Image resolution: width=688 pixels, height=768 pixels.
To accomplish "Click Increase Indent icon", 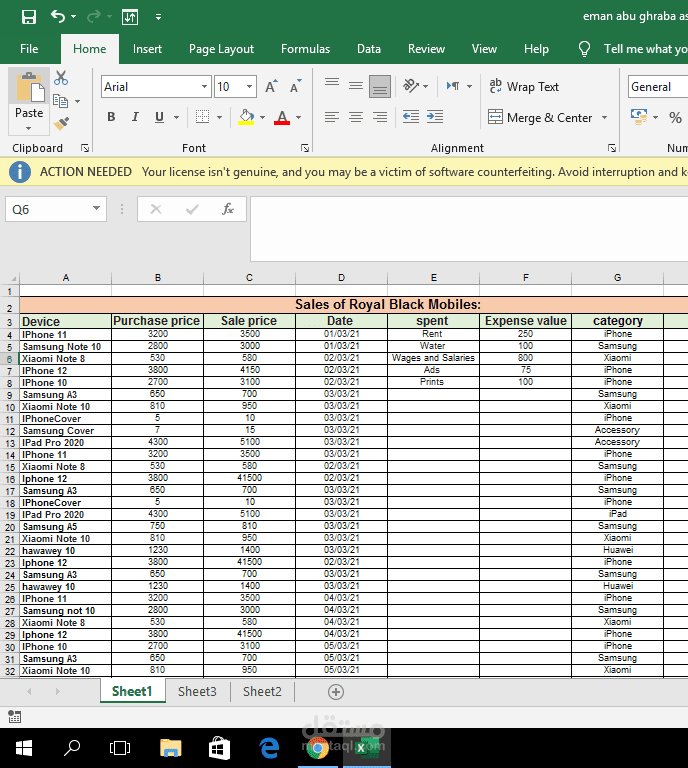I will (435, 117).
